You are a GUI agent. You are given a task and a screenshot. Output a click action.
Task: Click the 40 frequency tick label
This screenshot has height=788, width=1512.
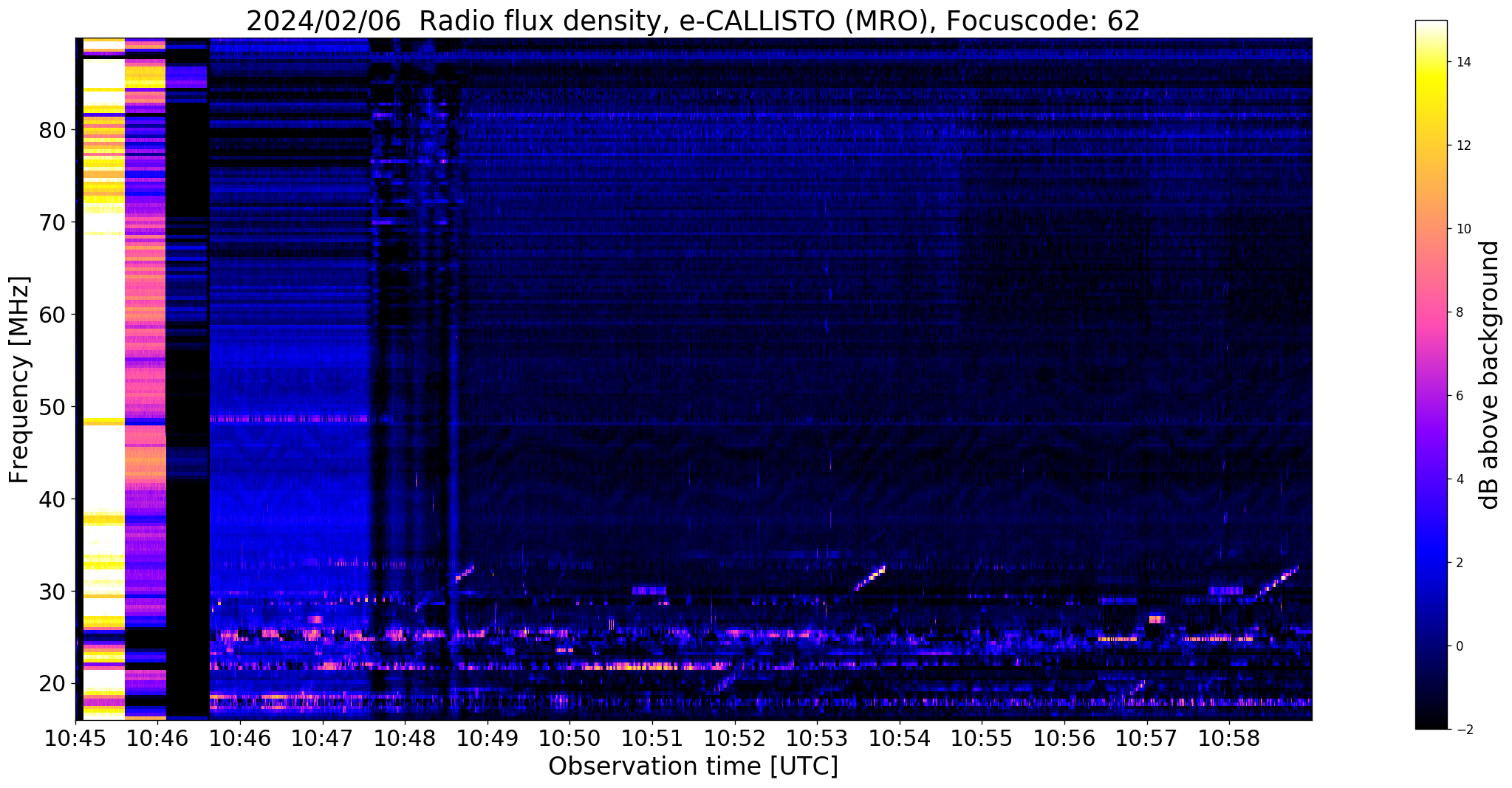click(x=53, y=499)
